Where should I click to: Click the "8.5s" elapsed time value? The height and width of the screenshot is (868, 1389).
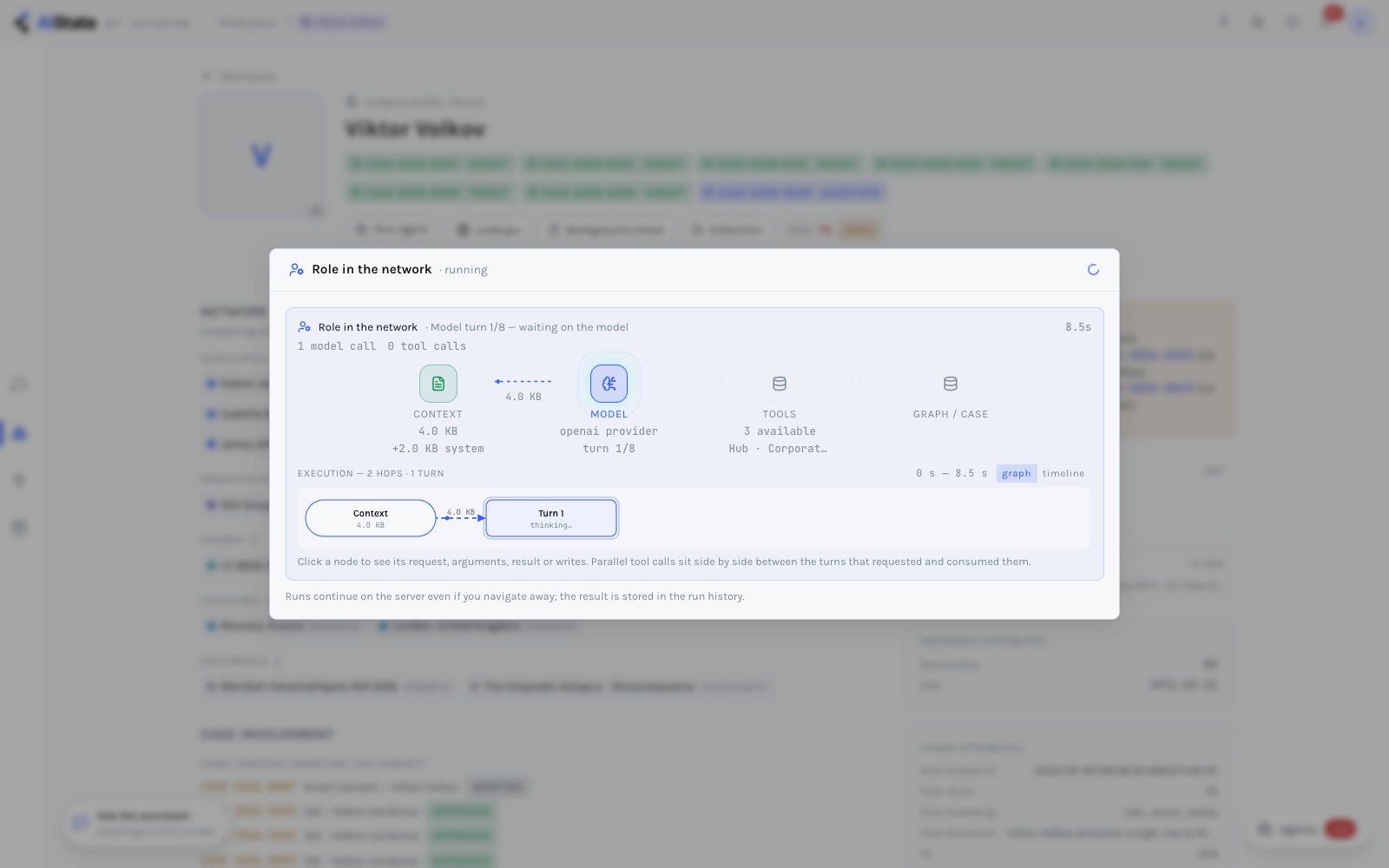pos(1078,327)
